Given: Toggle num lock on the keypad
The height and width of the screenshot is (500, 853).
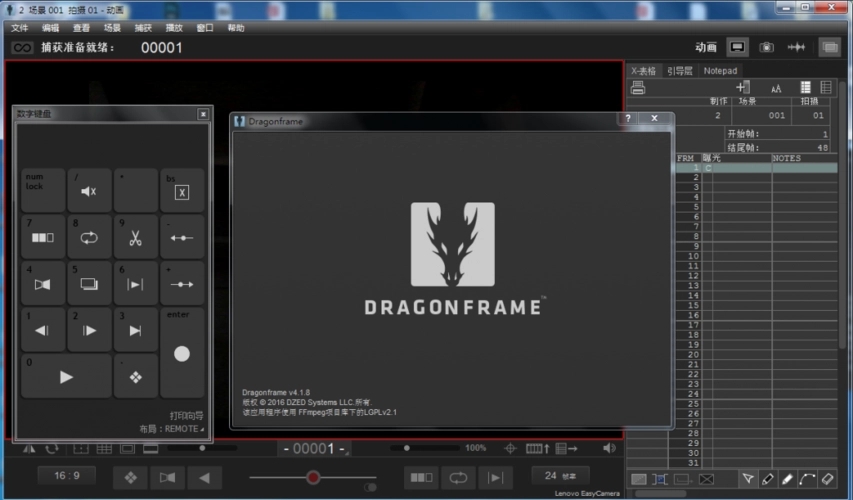Looking at the screenshot, I should point(42,190).
